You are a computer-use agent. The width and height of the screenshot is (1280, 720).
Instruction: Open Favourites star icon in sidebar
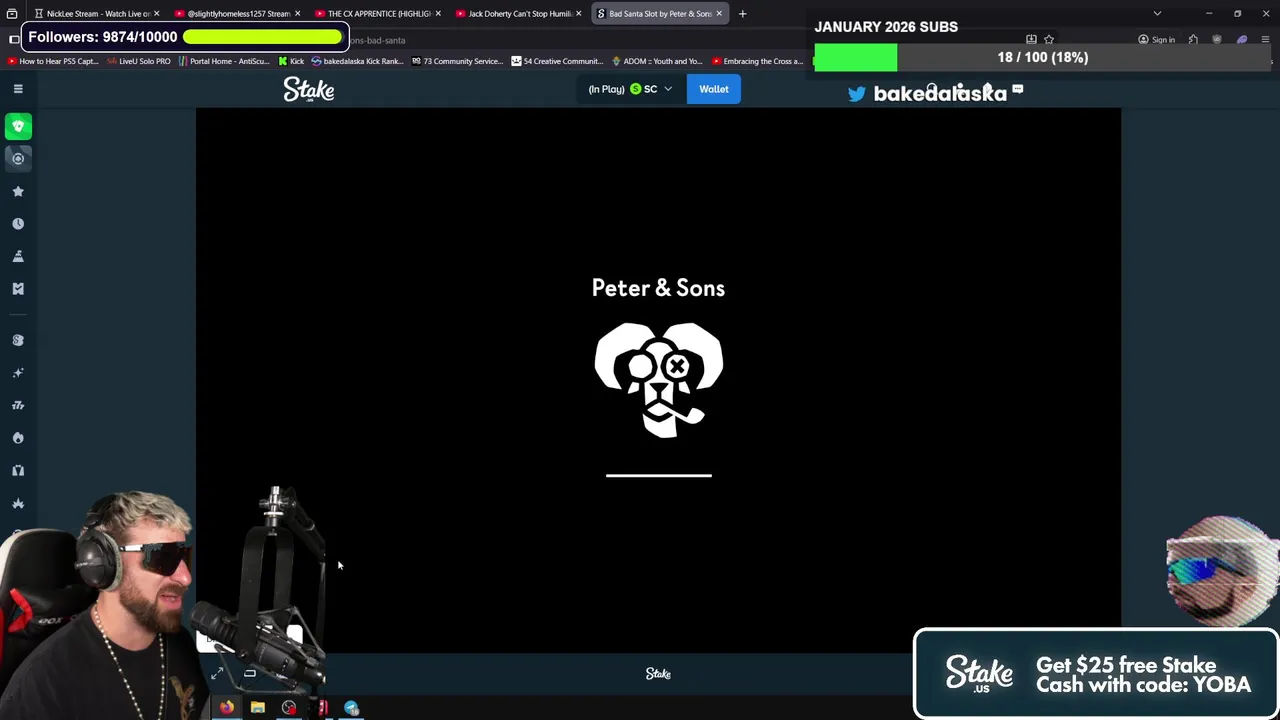pyautogui.click(x=18, y=191)
